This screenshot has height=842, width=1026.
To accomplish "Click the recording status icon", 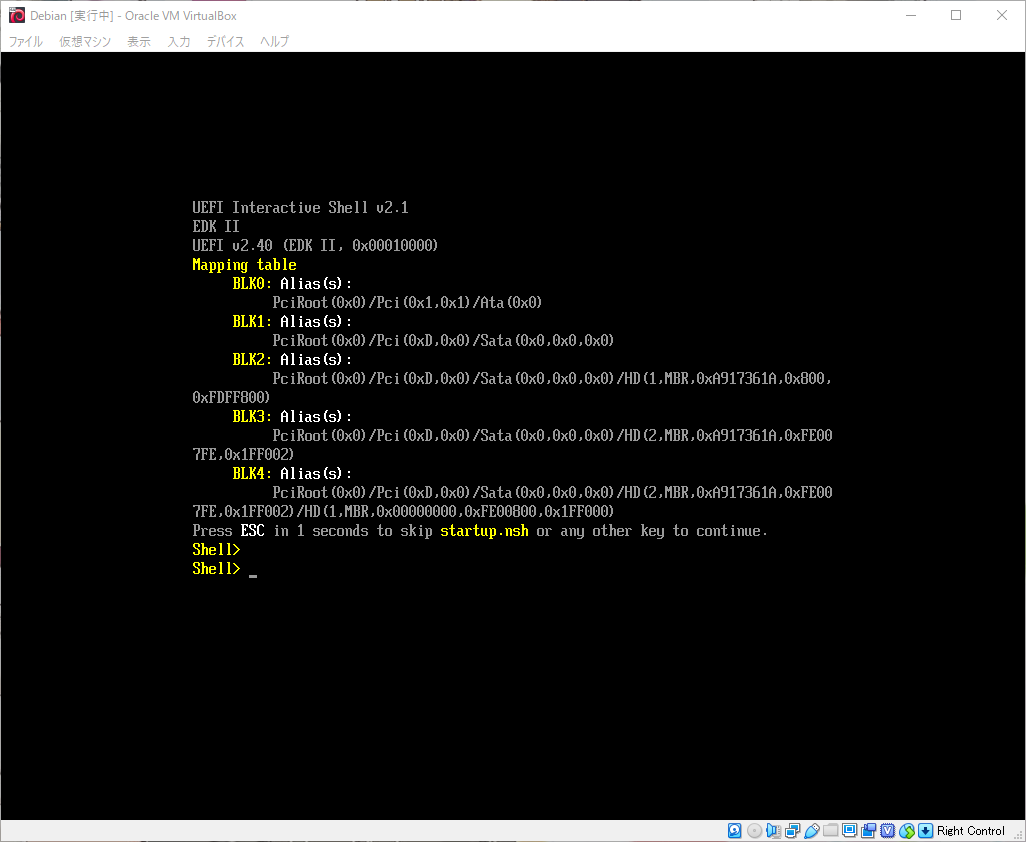I will click(x=868, y=830).
